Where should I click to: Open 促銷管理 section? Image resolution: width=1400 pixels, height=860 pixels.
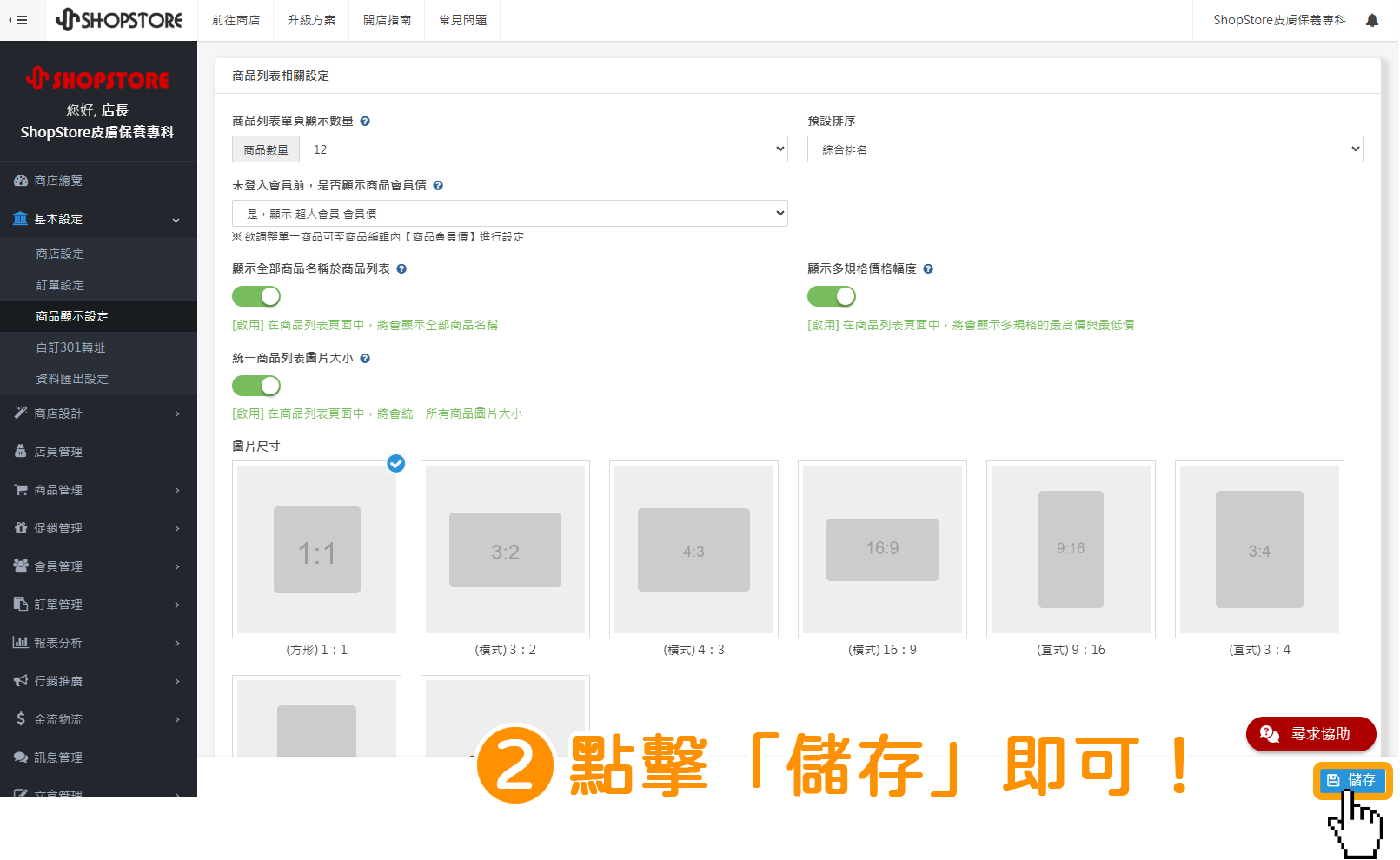(58, 527)
